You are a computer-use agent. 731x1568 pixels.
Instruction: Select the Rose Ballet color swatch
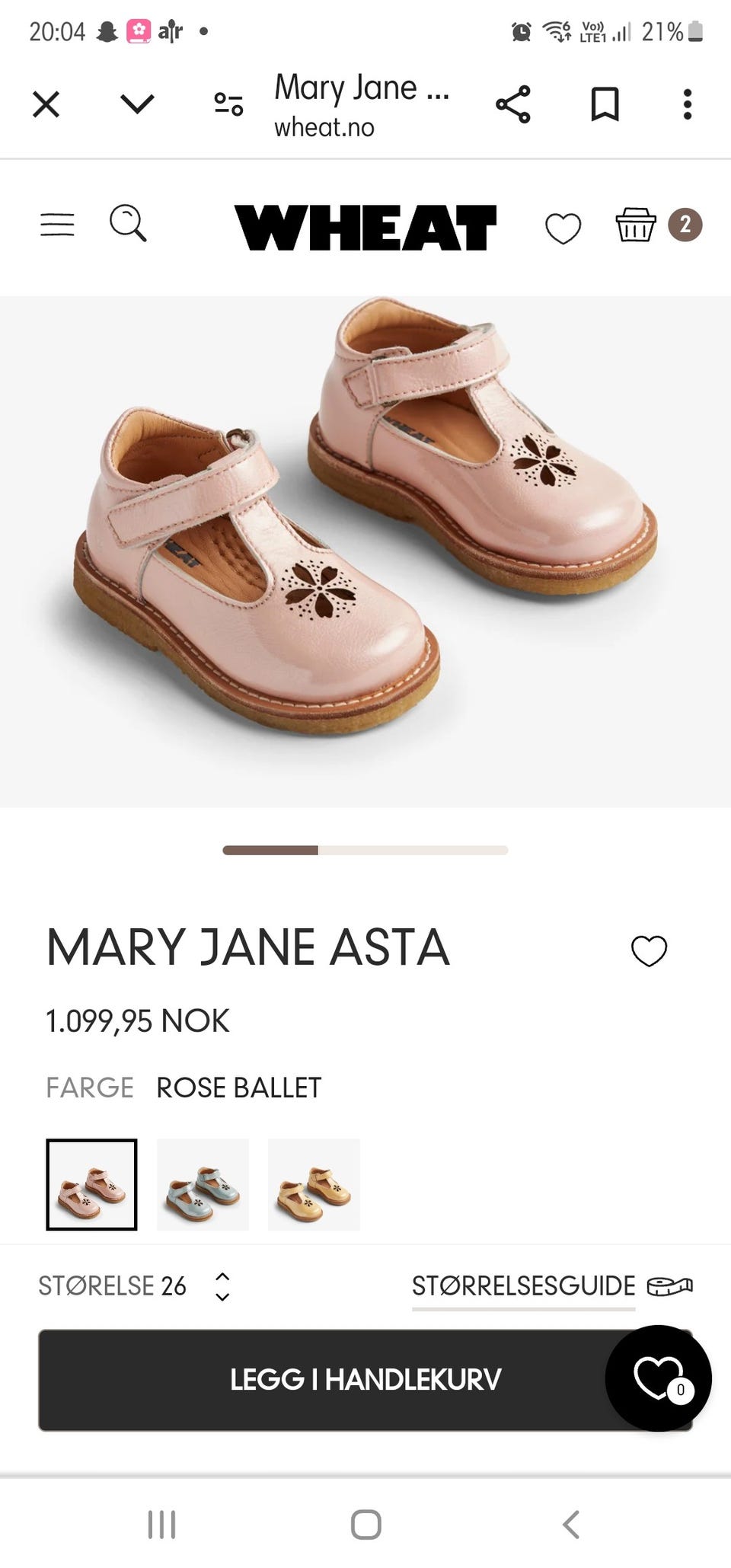91,1184
